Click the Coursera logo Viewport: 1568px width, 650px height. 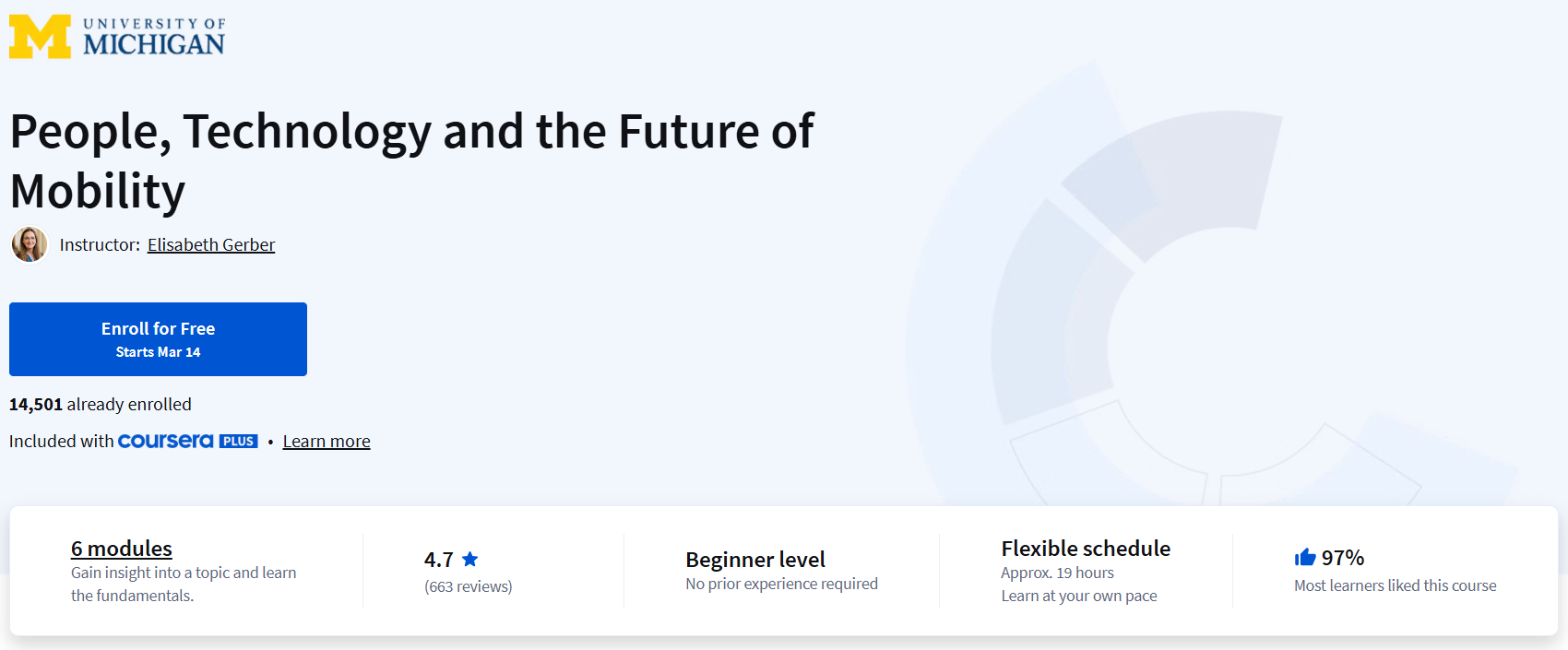(x=166, y=442)
